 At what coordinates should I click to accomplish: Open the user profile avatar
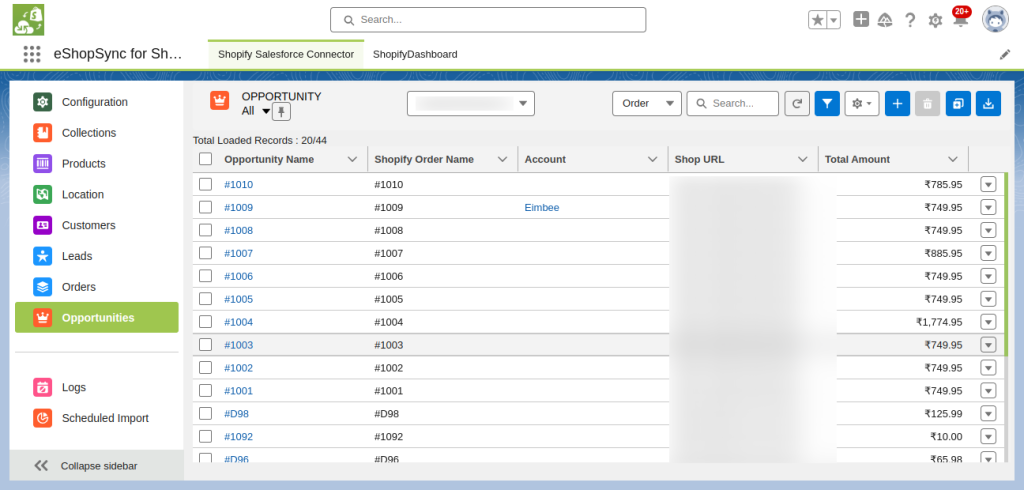[x=995, y=20]
